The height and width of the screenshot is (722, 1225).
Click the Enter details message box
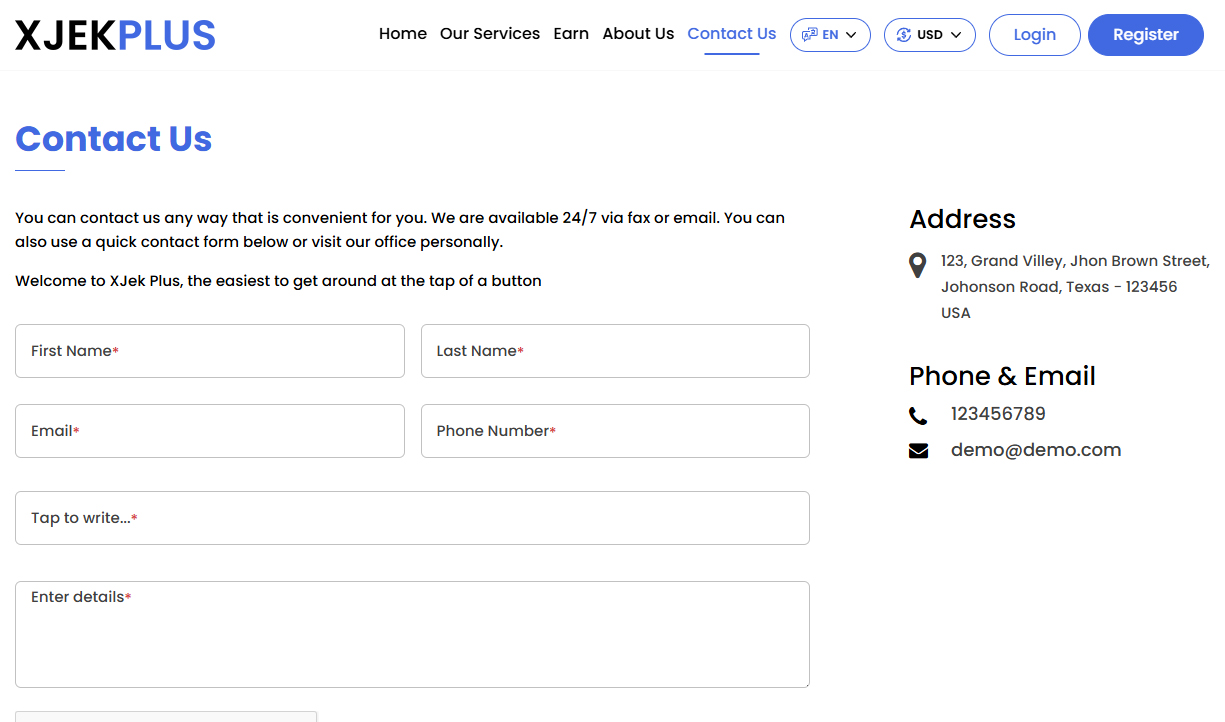point(412,634)
